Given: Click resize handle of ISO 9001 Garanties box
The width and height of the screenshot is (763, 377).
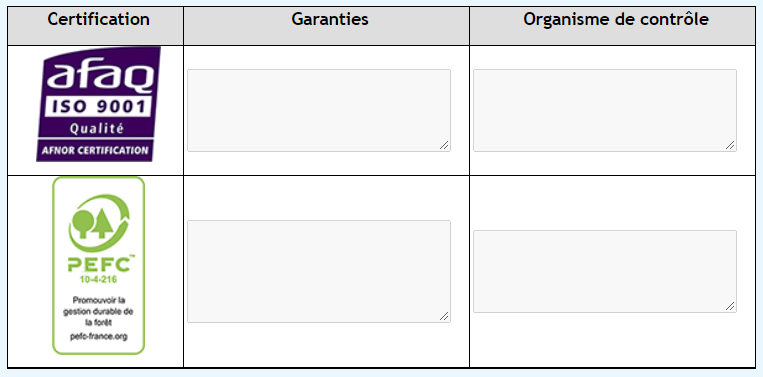Looking at the screenshot, I should pos(445,145).
